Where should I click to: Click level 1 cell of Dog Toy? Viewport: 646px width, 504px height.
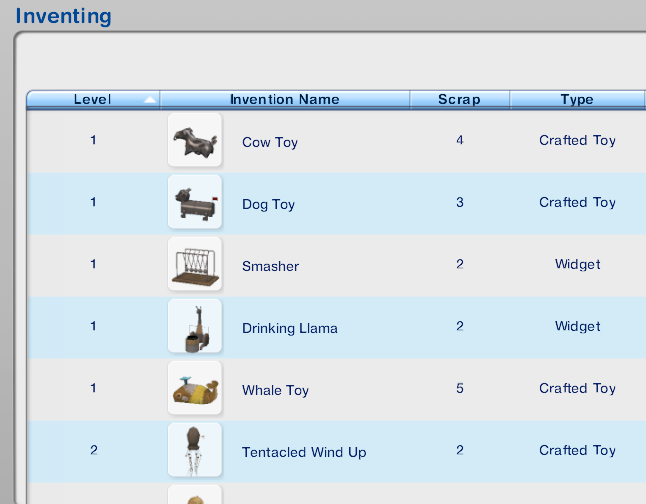[x=94, y=202]
